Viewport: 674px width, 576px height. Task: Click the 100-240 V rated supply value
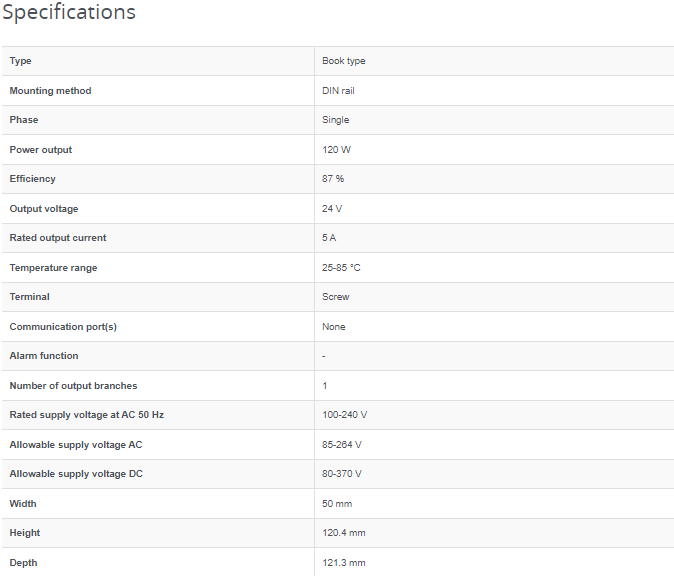[344, 415]
